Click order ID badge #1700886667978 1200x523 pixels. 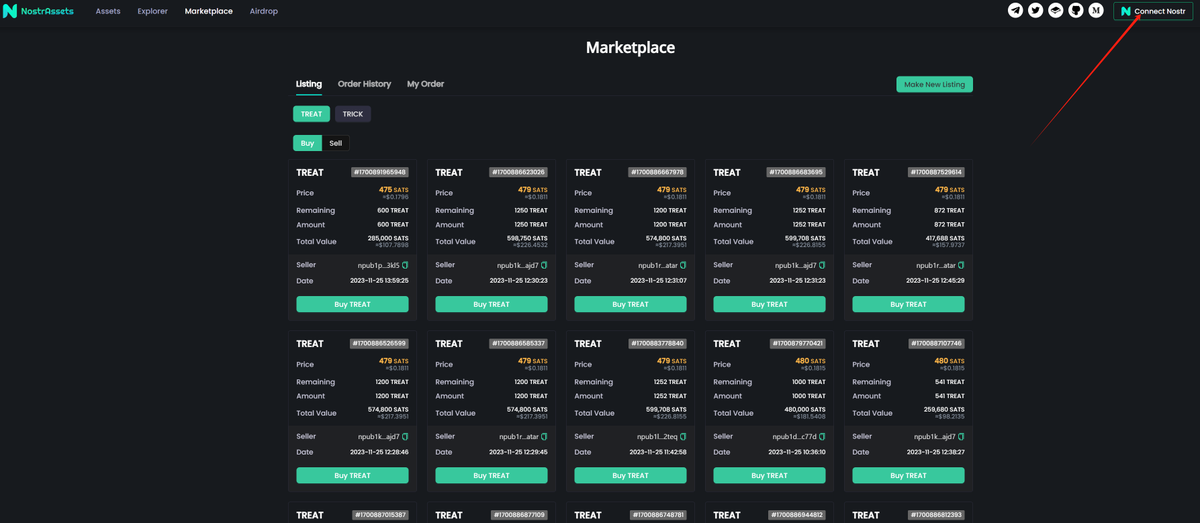[x=657, y=172]
